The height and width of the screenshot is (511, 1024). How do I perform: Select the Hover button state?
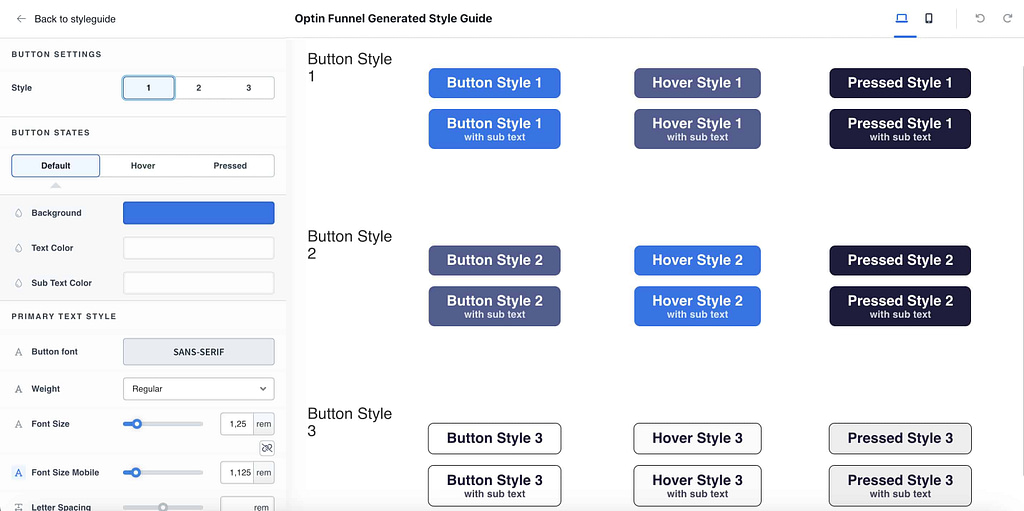coord(143,166)
